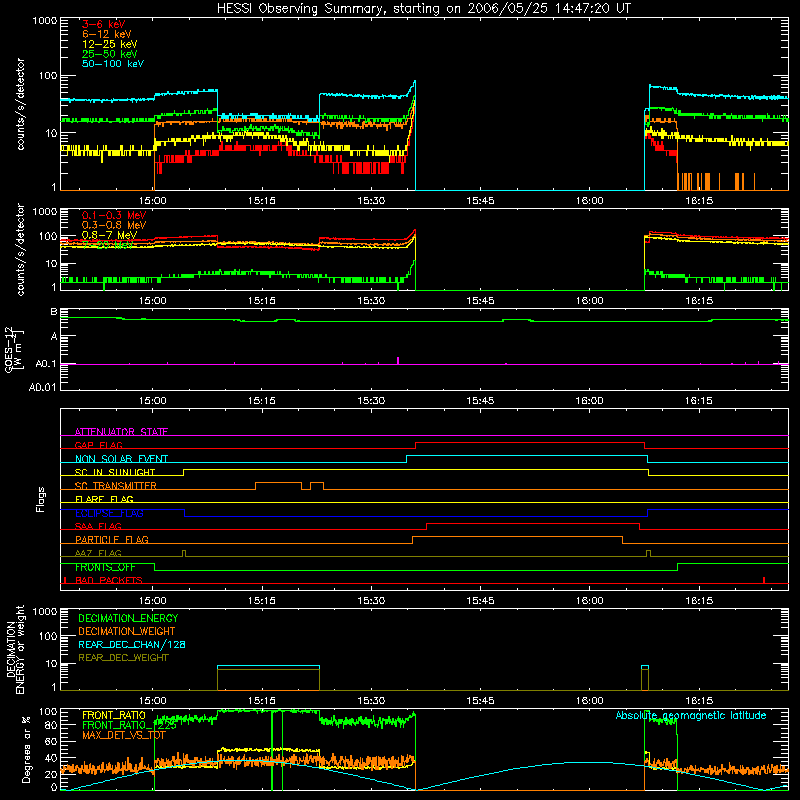Click the NON_SOLAR_EVENT flag label

click(121, 459)
